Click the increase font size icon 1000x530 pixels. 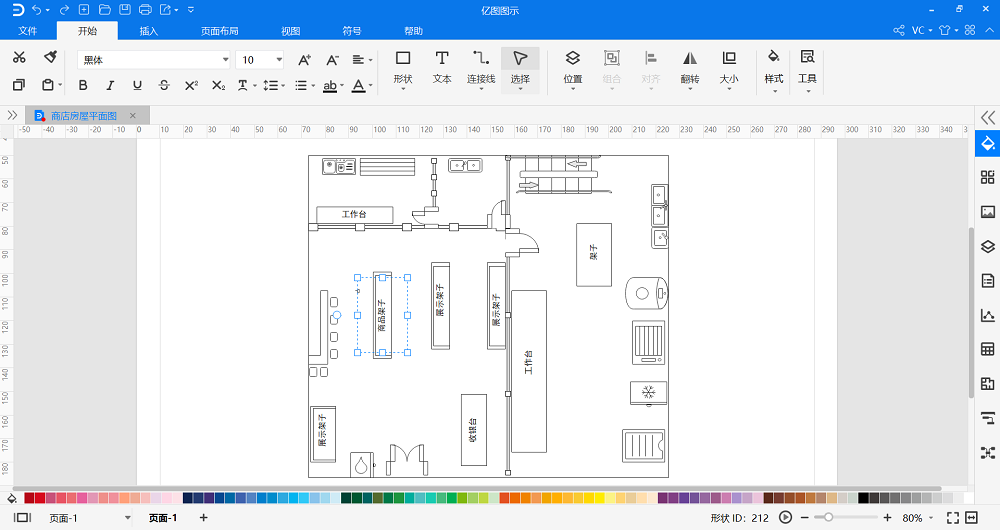point(305,59)
